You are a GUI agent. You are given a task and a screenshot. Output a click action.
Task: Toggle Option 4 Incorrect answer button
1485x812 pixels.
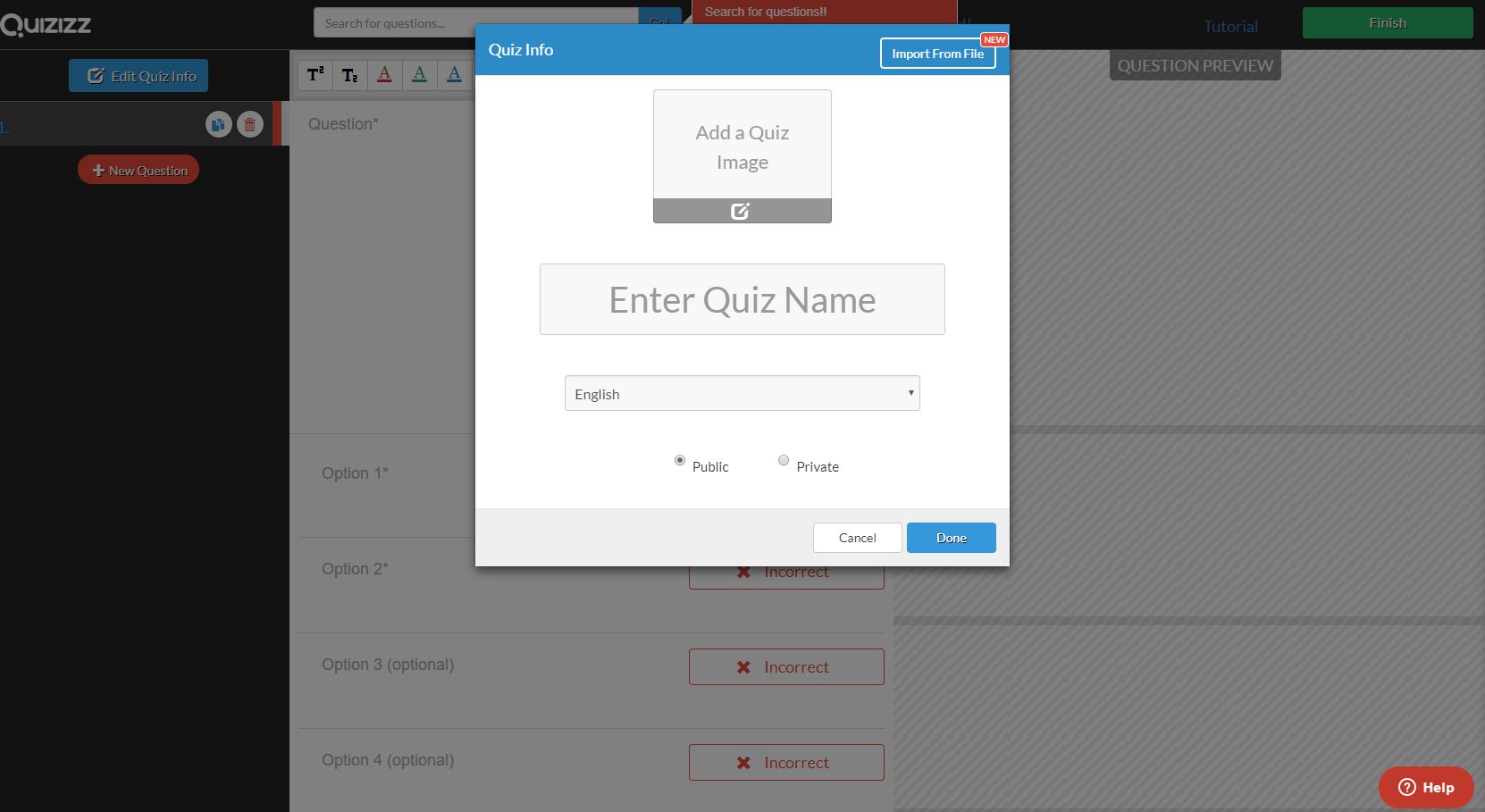click(785, 763)
